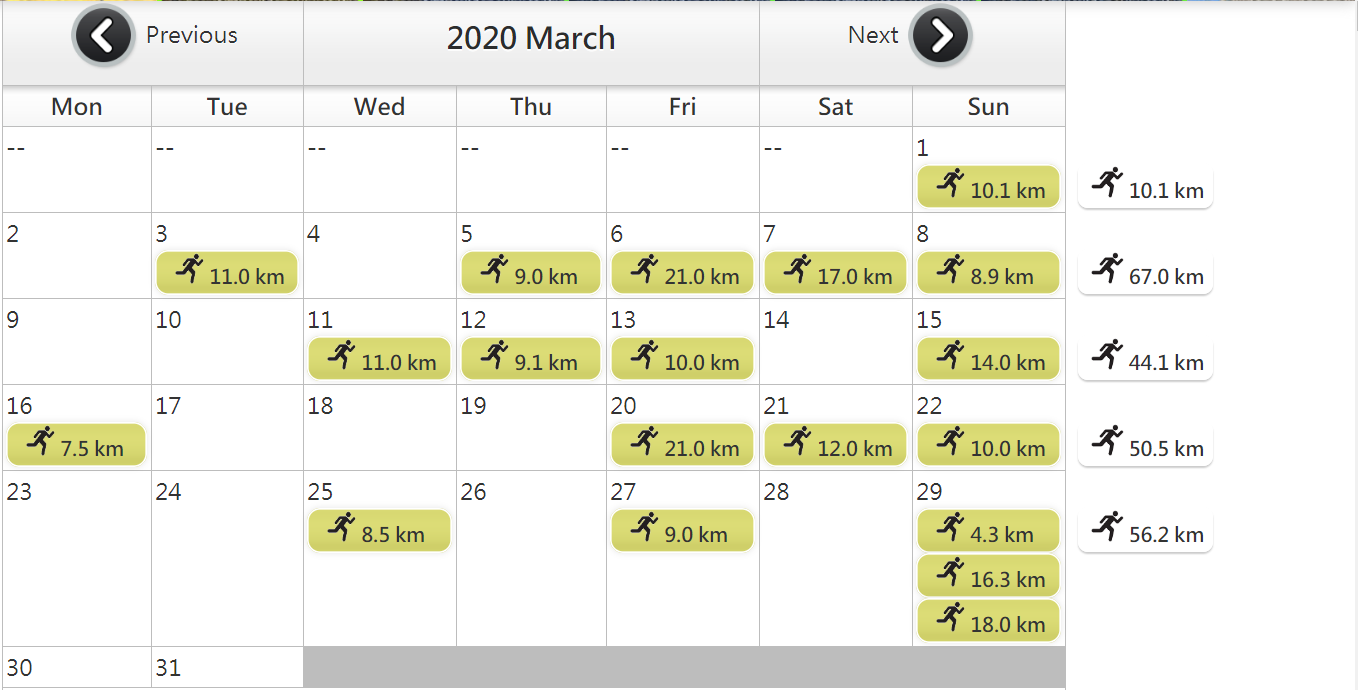Open the 67.0 km weekly total

coord(1145,273)
